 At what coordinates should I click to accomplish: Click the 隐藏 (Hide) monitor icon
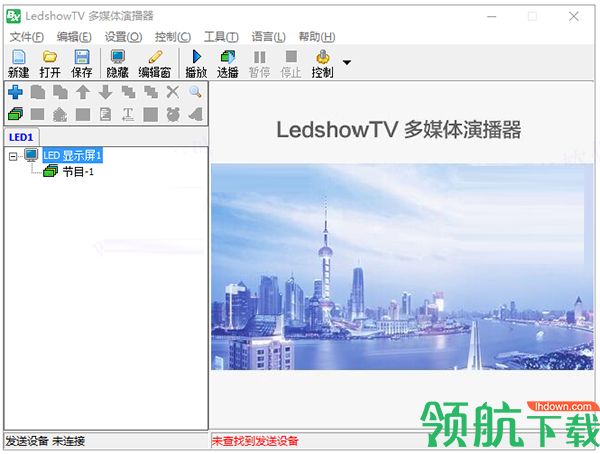[117, 64]
